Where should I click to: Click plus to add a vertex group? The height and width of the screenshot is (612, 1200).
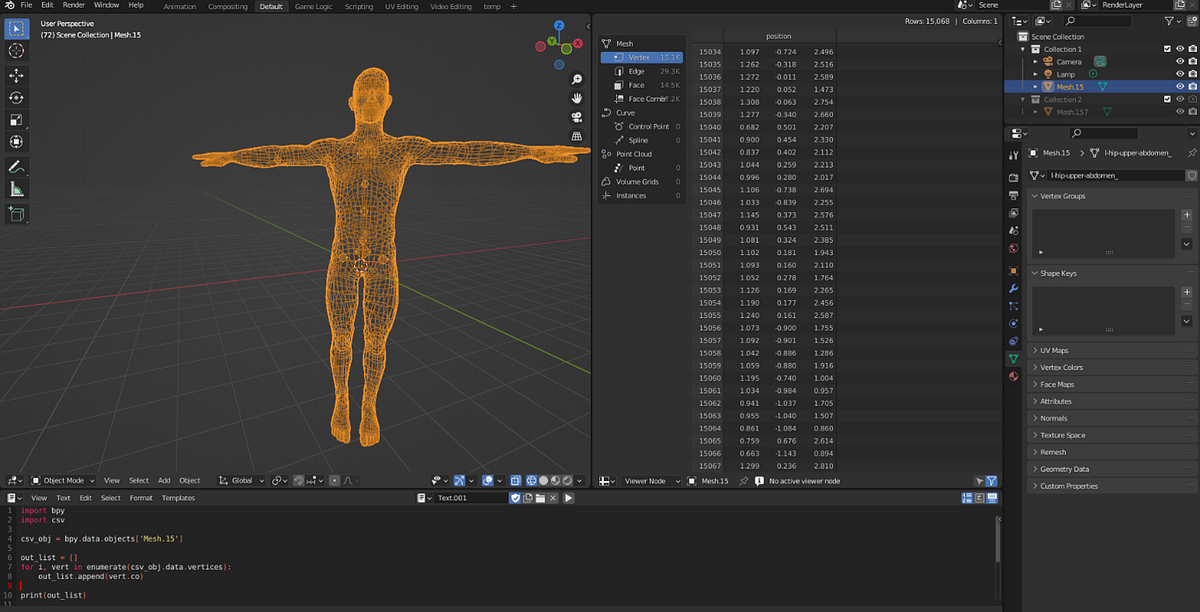click(x=1188, y=214)
